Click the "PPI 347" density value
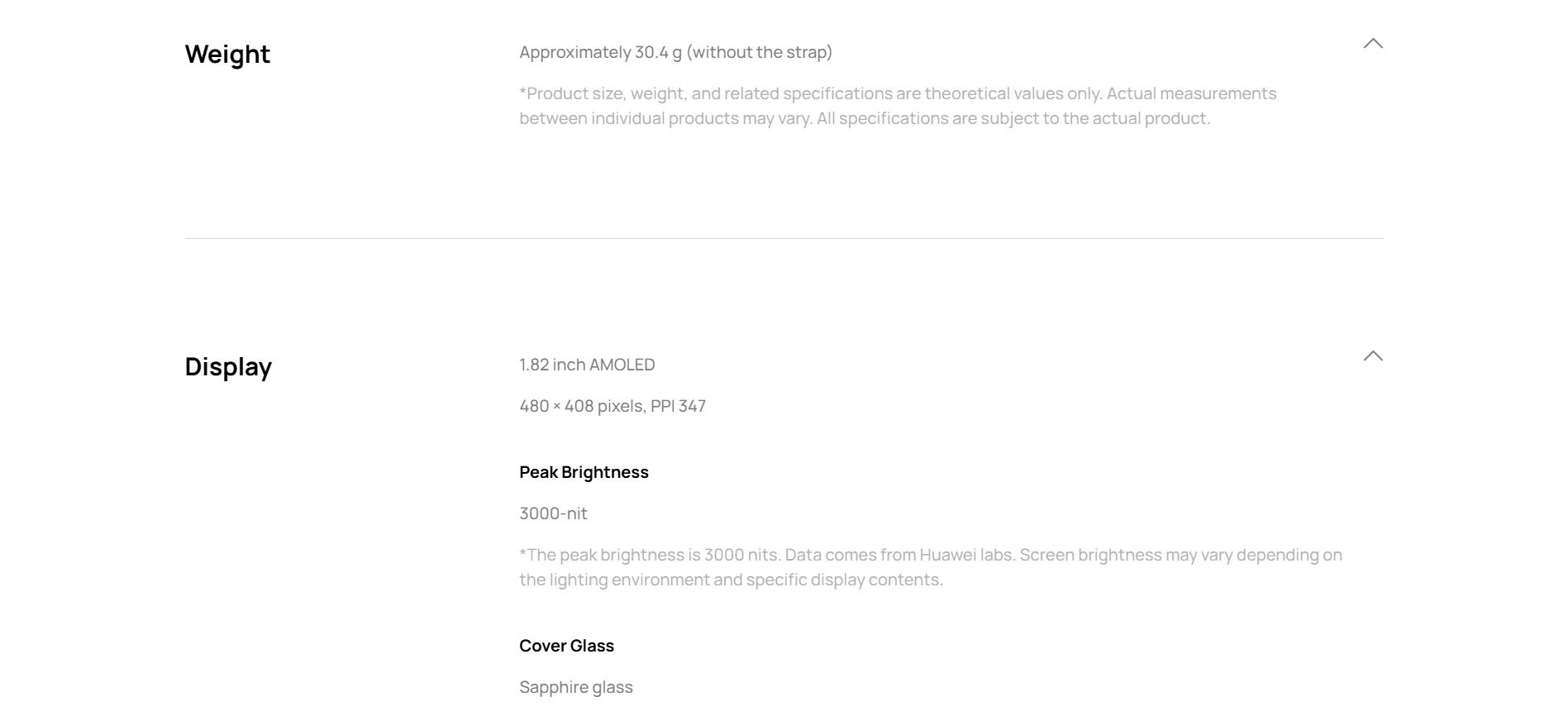The image size is (1568, 716). (678, 406)
